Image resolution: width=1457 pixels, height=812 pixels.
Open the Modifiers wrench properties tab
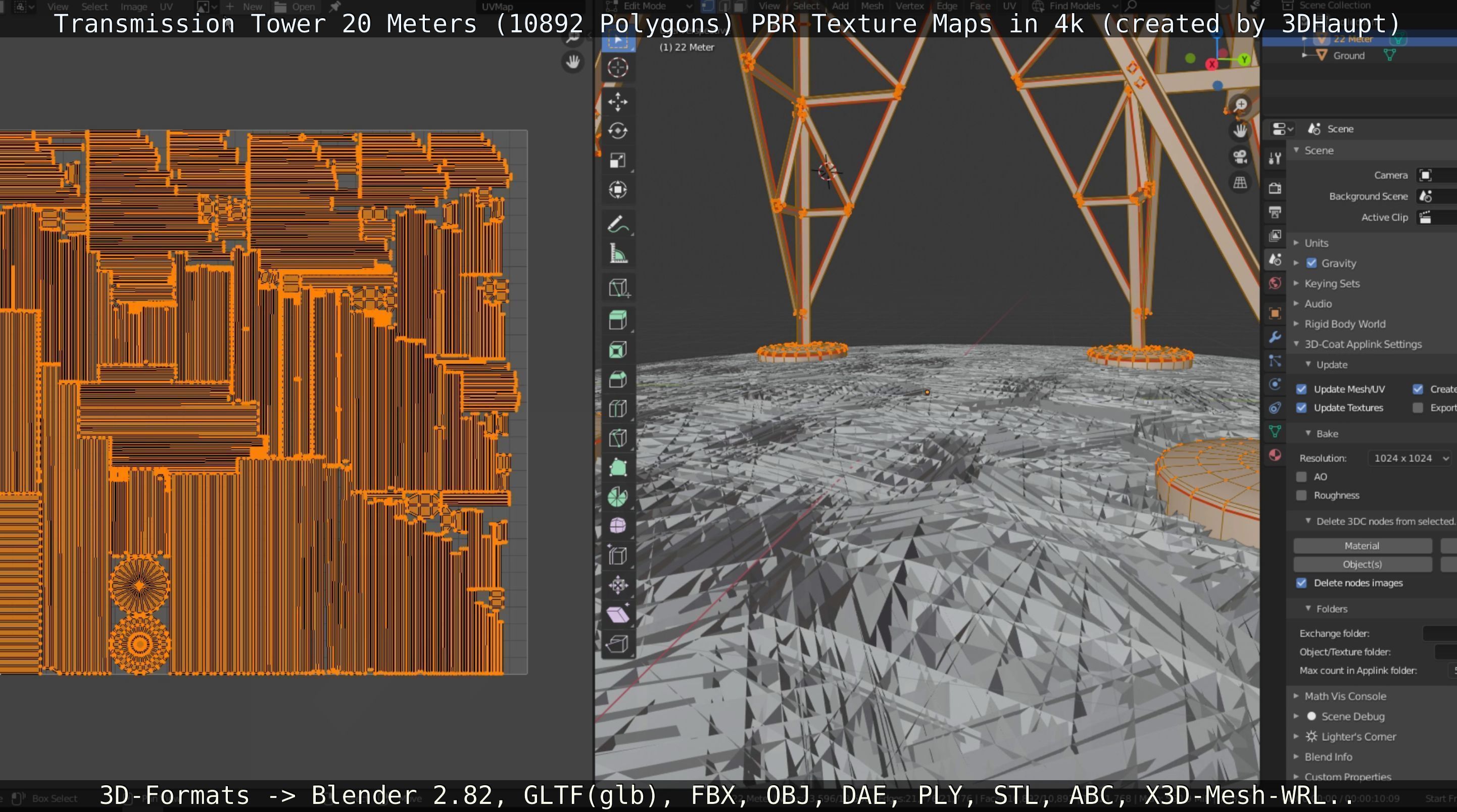point(1275,337)
